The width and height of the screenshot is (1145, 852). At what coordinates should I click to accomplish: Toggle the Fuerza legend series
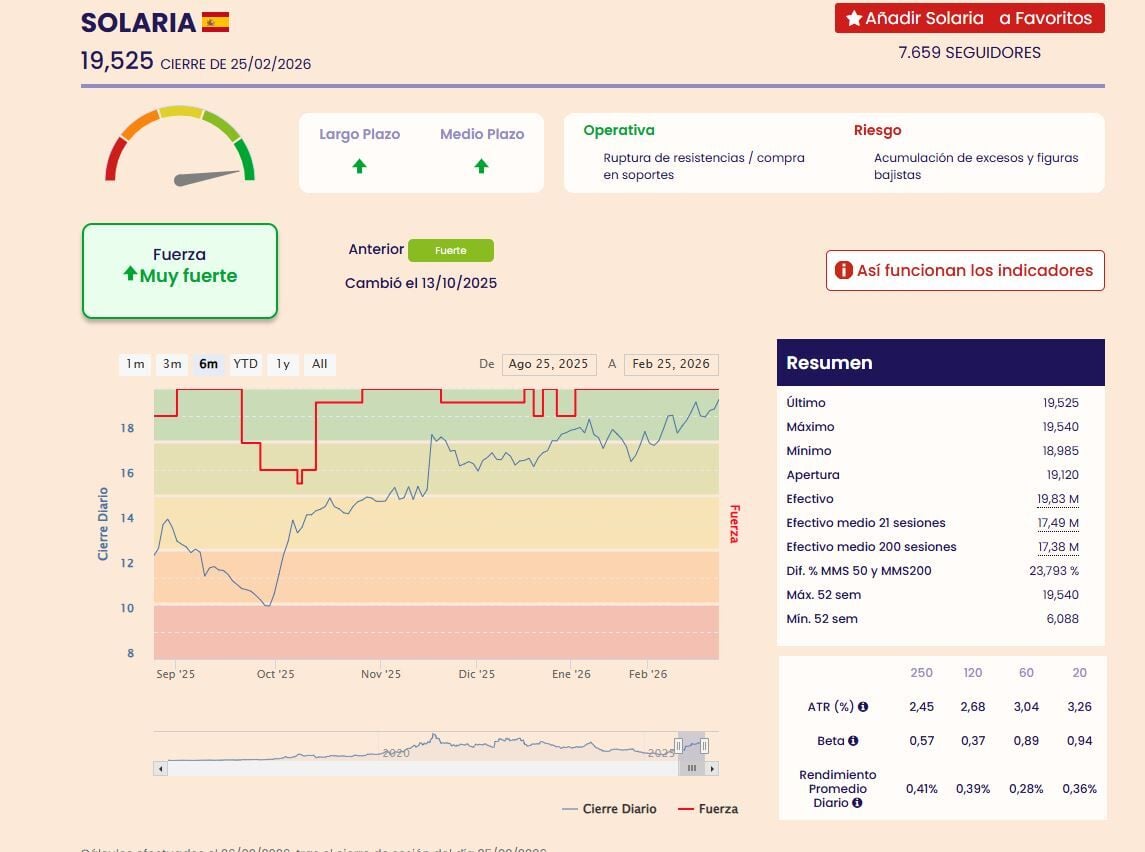[708, 809]
